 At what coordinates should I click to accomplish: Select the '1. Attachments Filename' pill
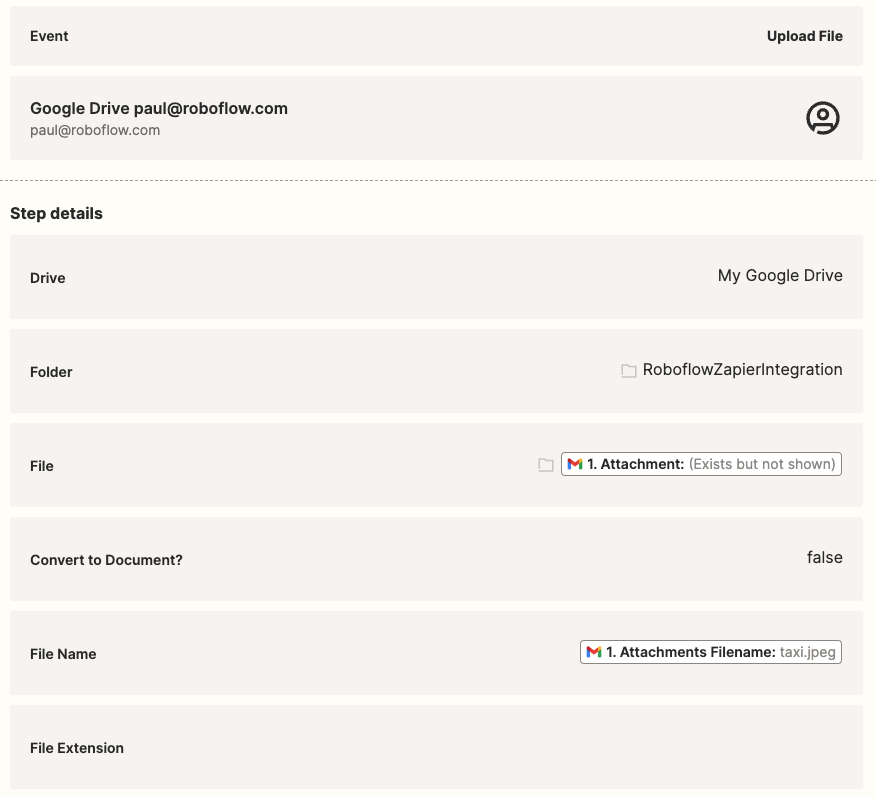[x=711, y=652]
